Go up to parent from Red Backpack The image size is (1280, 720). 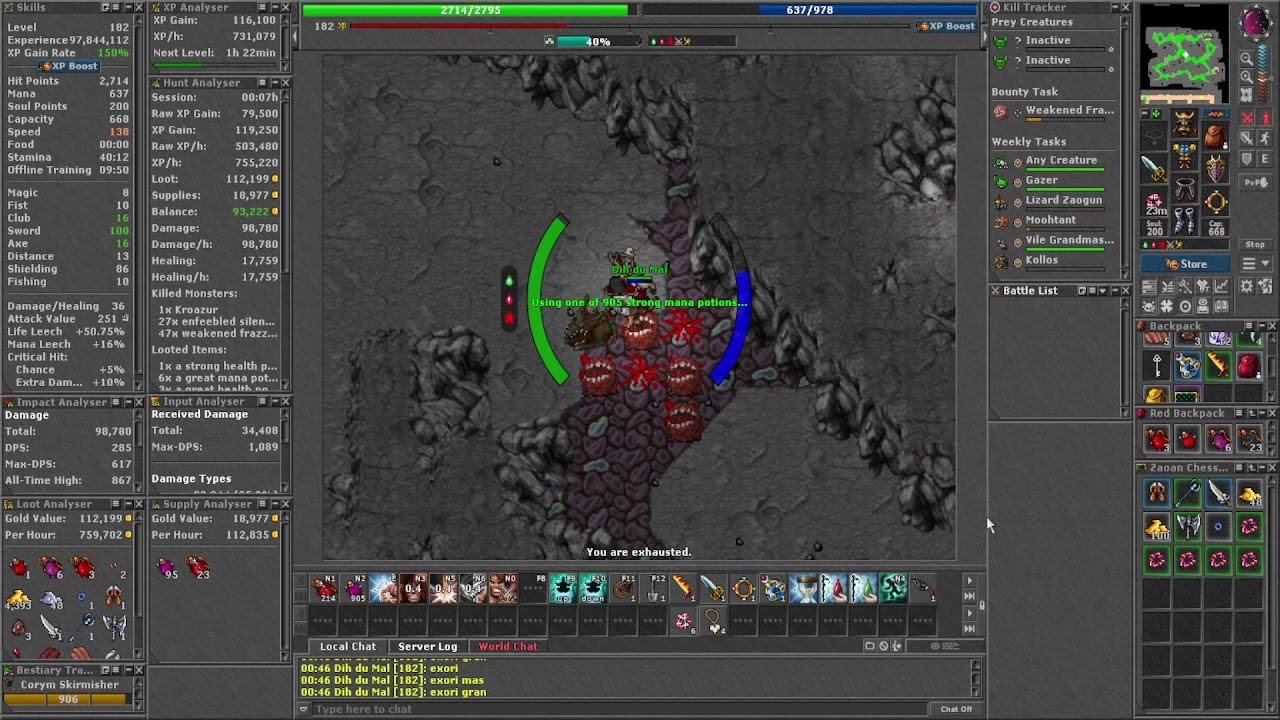[1252, 413]
